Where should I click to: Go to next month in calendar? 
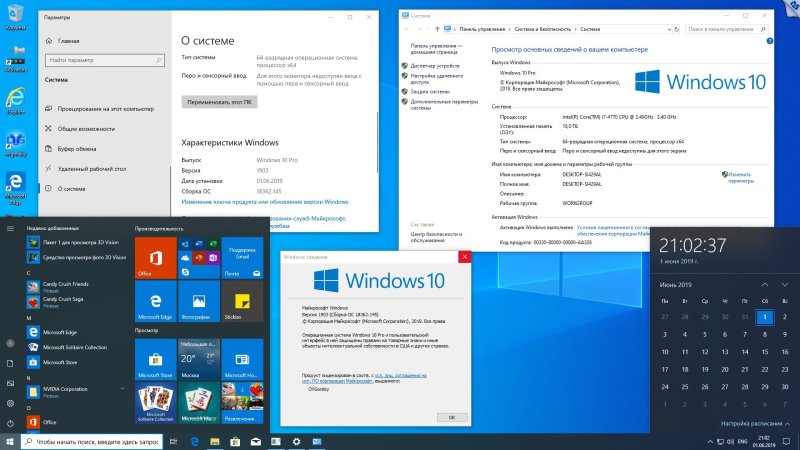(x=785, y=285)
